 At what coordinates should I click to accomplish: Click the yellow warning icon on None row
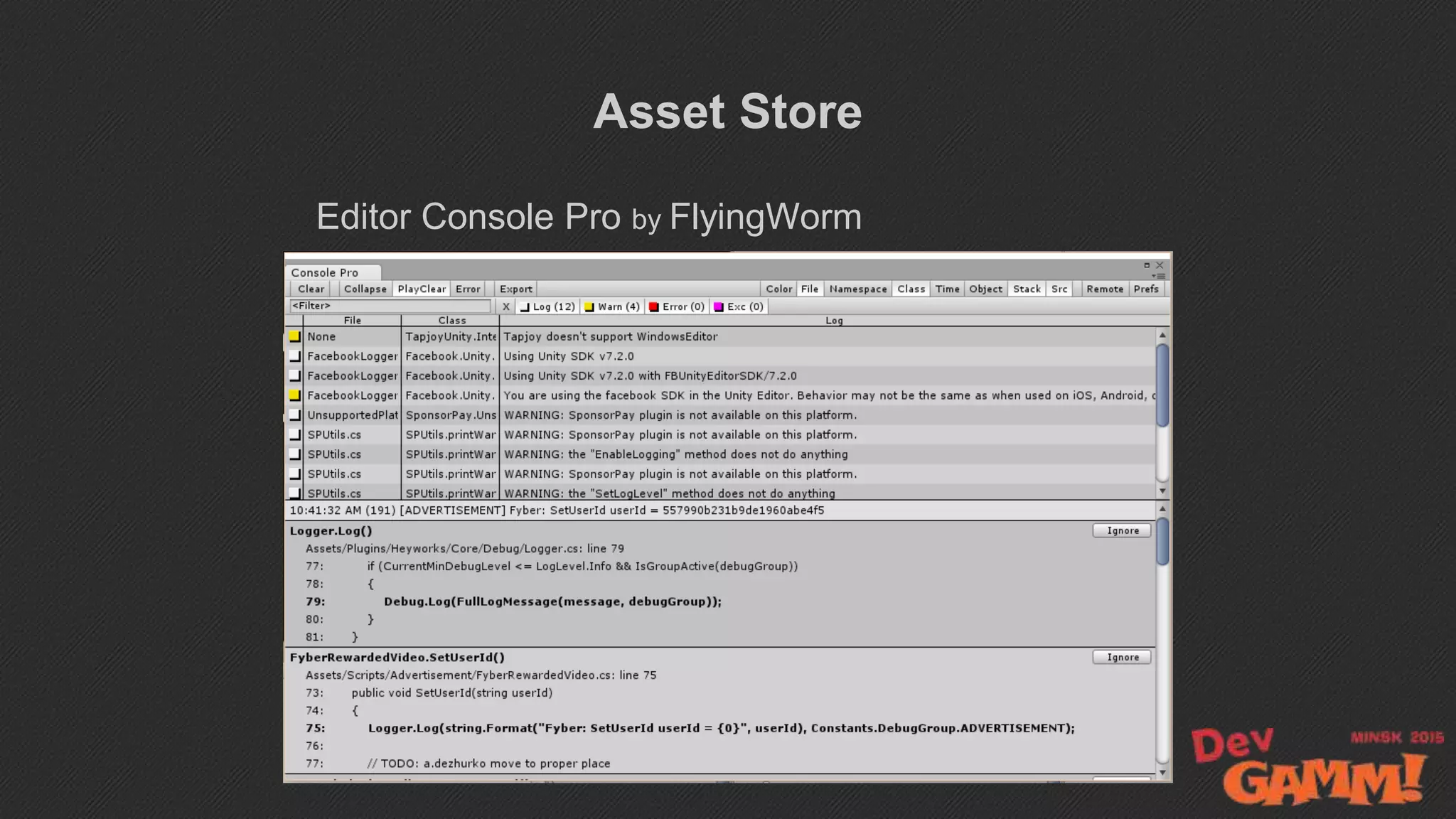pos(295,336)
